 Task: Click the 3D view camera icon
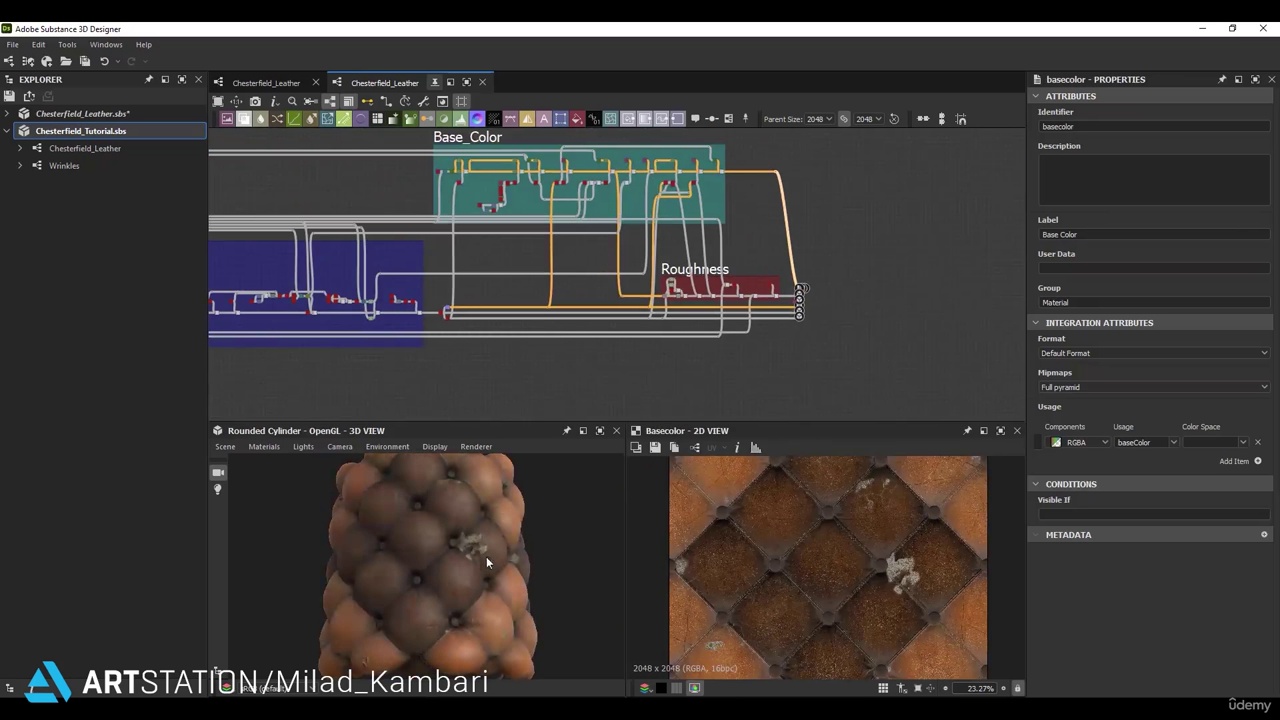218,472
